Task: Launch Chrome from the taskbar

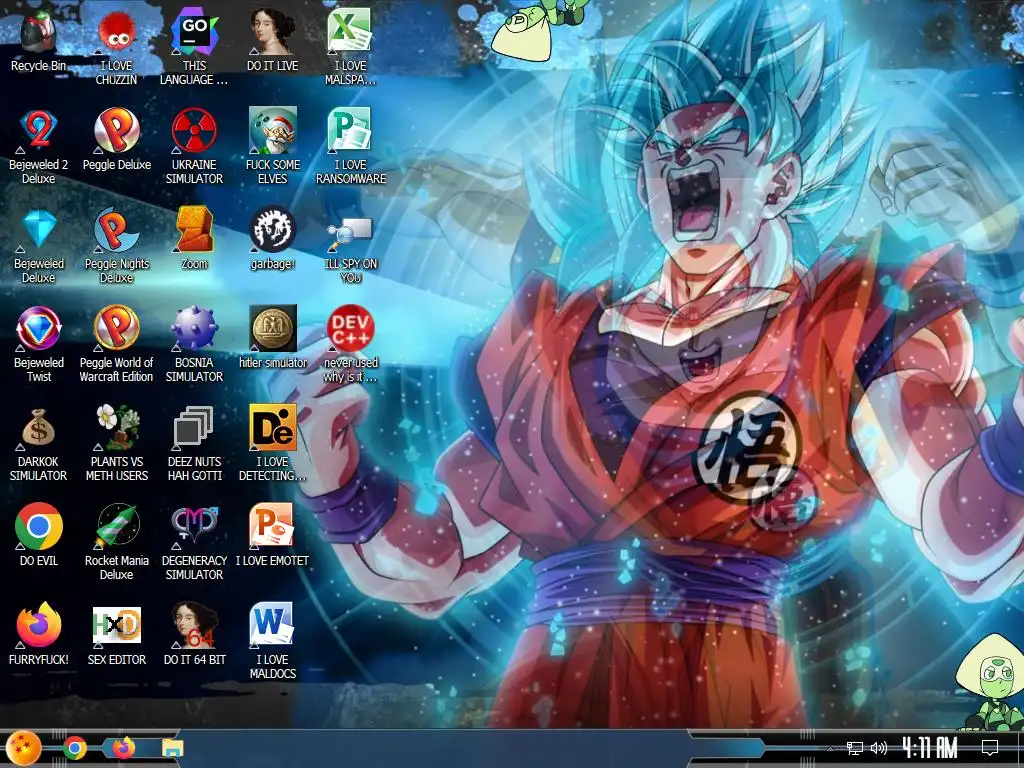Action: [74, 748]
